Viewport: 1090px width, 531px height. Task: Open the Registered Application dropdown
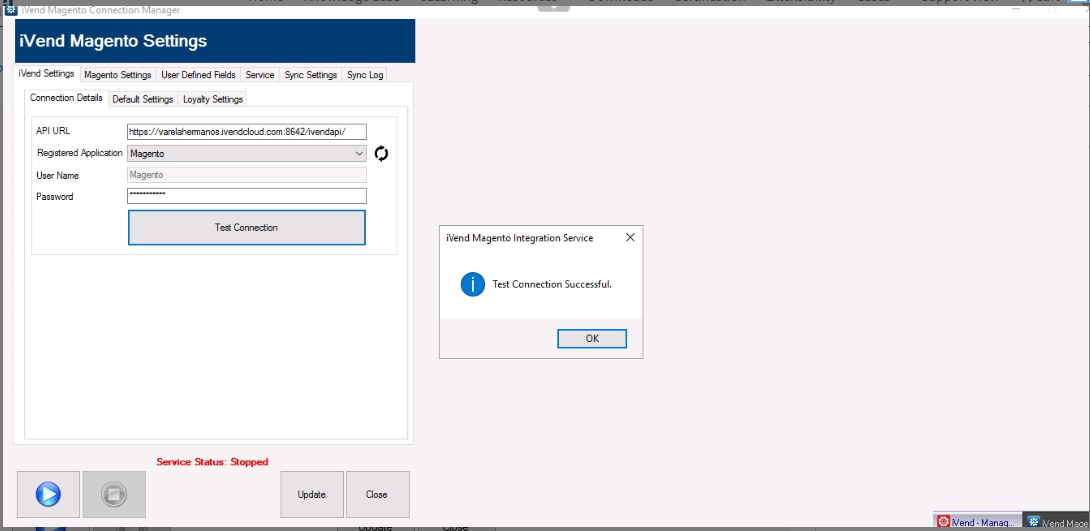point(247,154)
